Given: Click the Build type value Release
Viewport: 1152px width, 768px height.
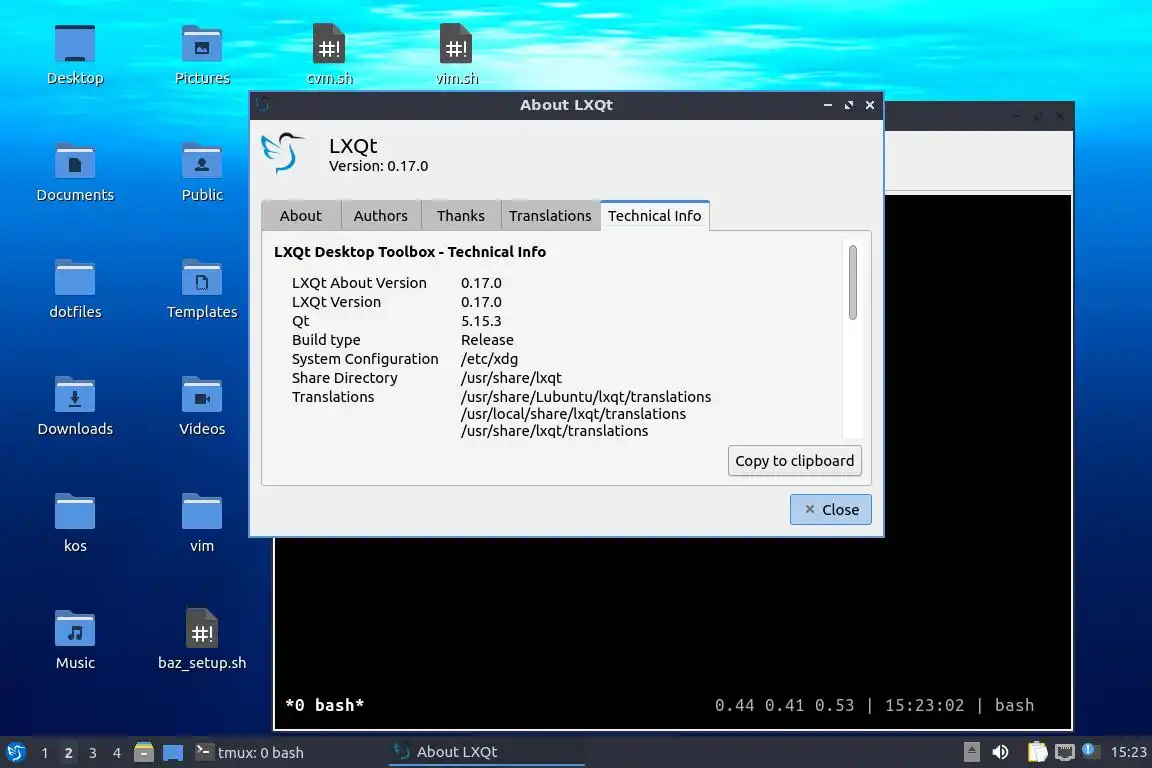Looking at the screenshot, I should coord(487,340).
